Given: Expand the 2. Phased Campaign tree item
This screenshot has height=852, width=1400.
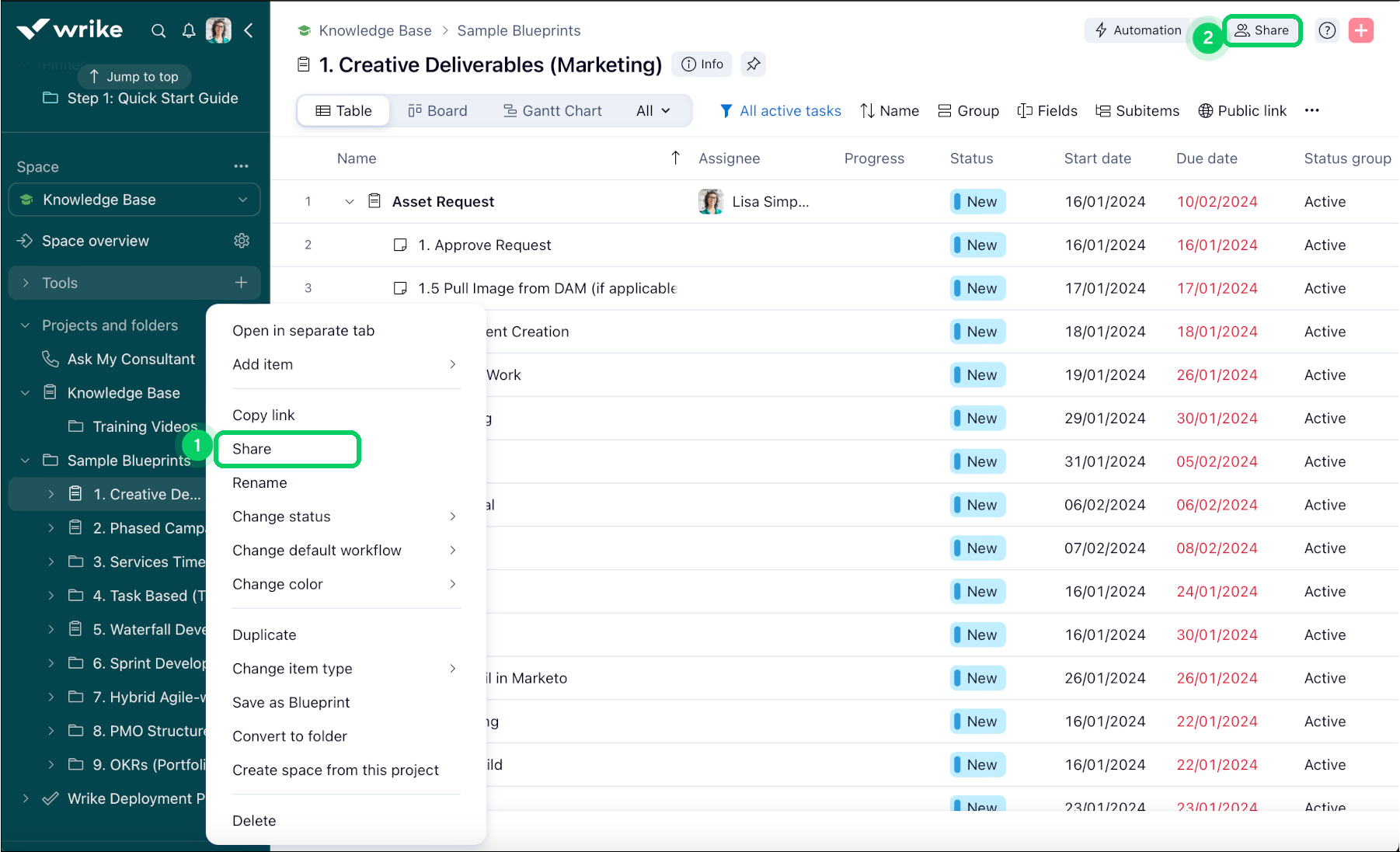Looking at the screenshot, I should 51,528.
